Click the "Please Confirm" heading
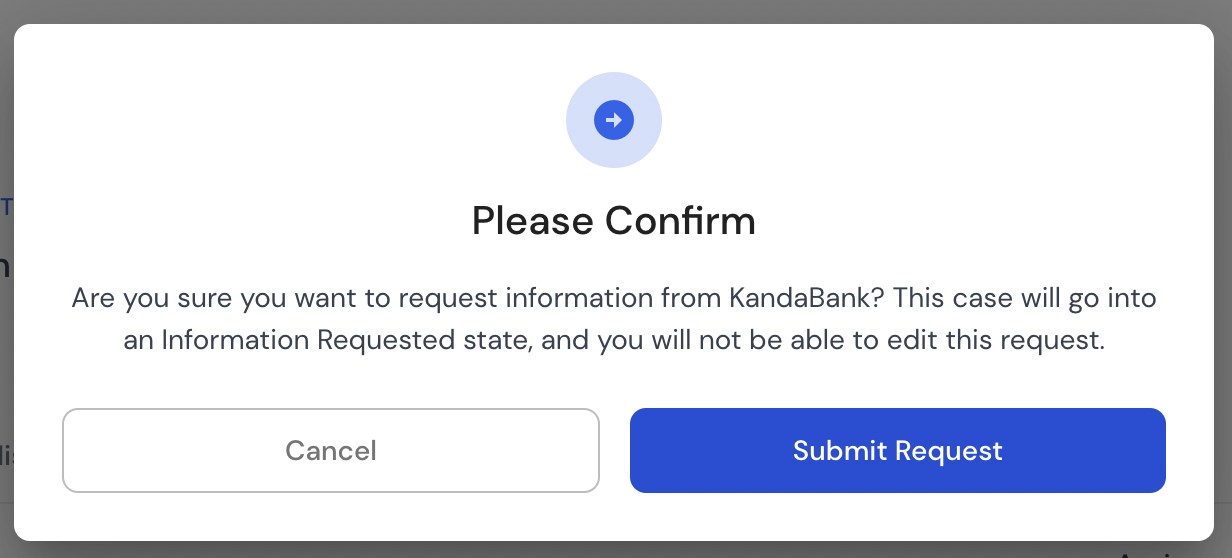 click(614, 221)
